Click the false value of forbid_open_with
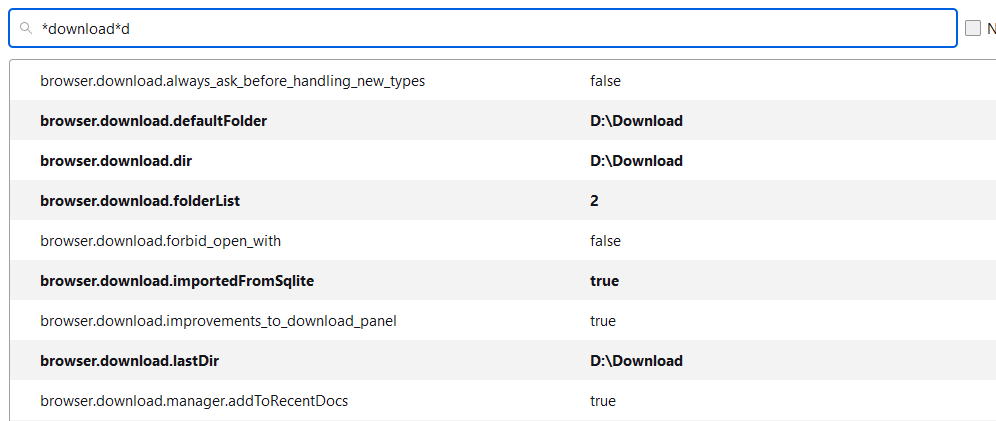Viewport: 996px width, 421px height. (x=605, y=241)
